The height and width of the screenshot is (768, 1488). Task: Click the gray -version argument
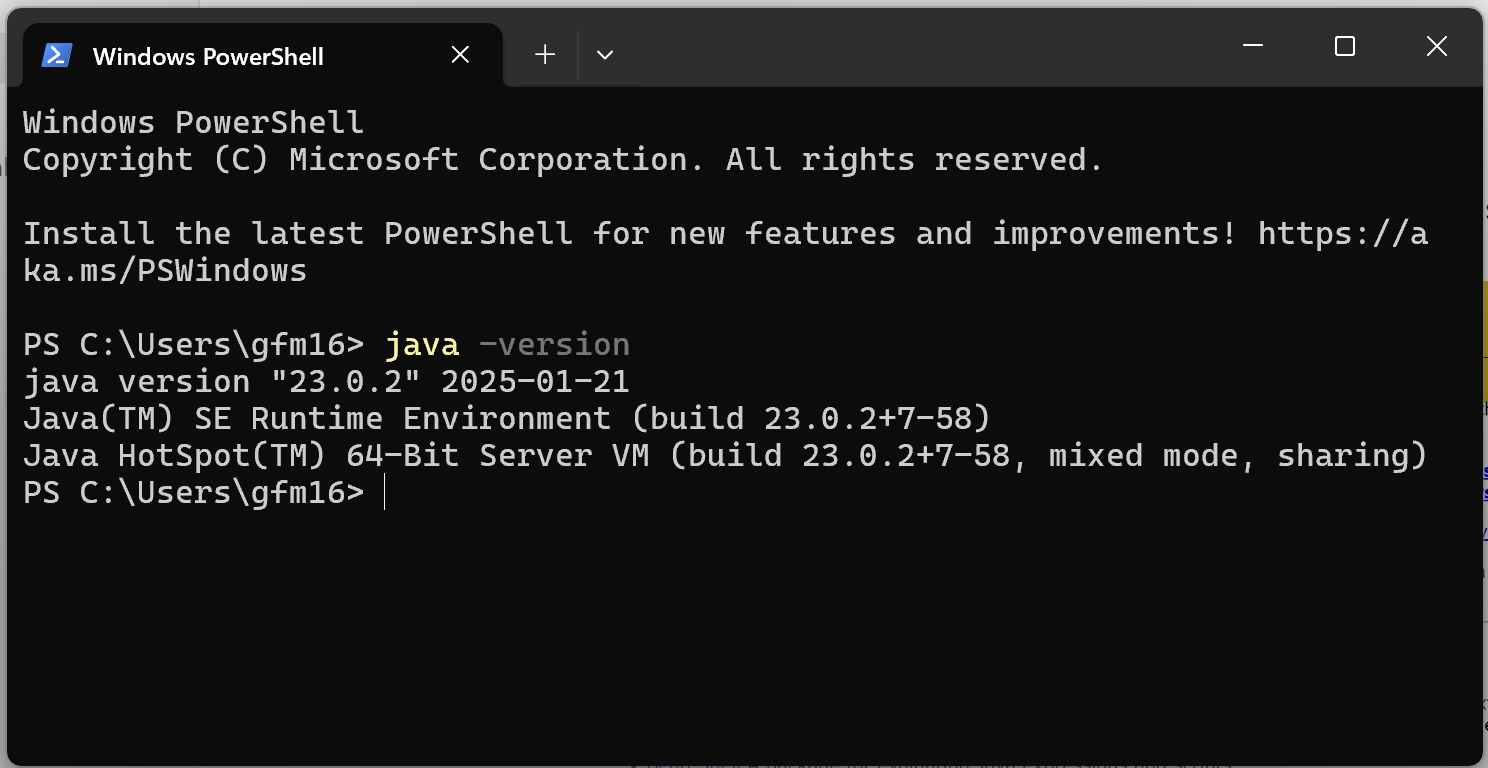click(x=554, y=345)
